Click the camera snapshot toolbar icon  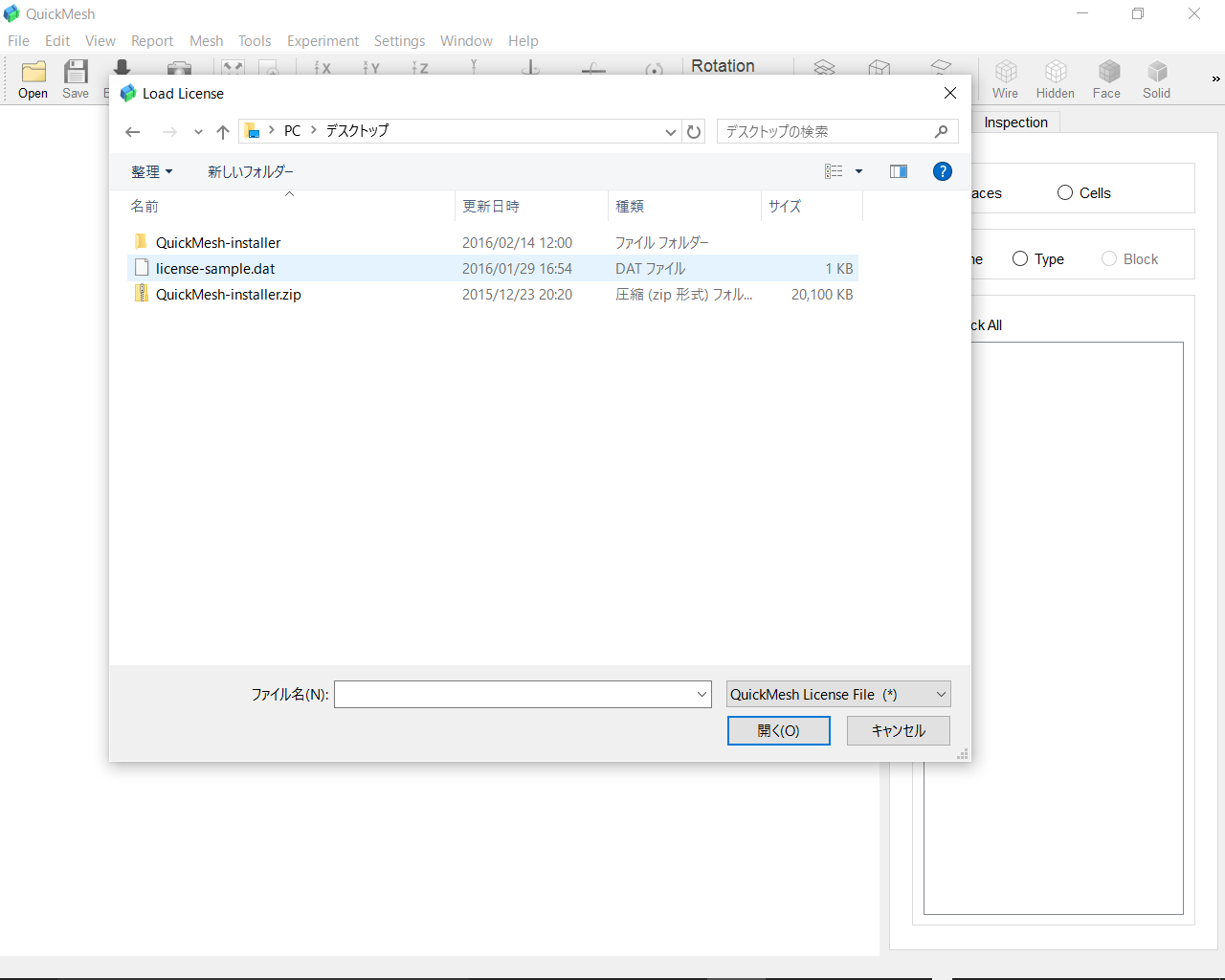pyautogui.click(x=179, y=68)
